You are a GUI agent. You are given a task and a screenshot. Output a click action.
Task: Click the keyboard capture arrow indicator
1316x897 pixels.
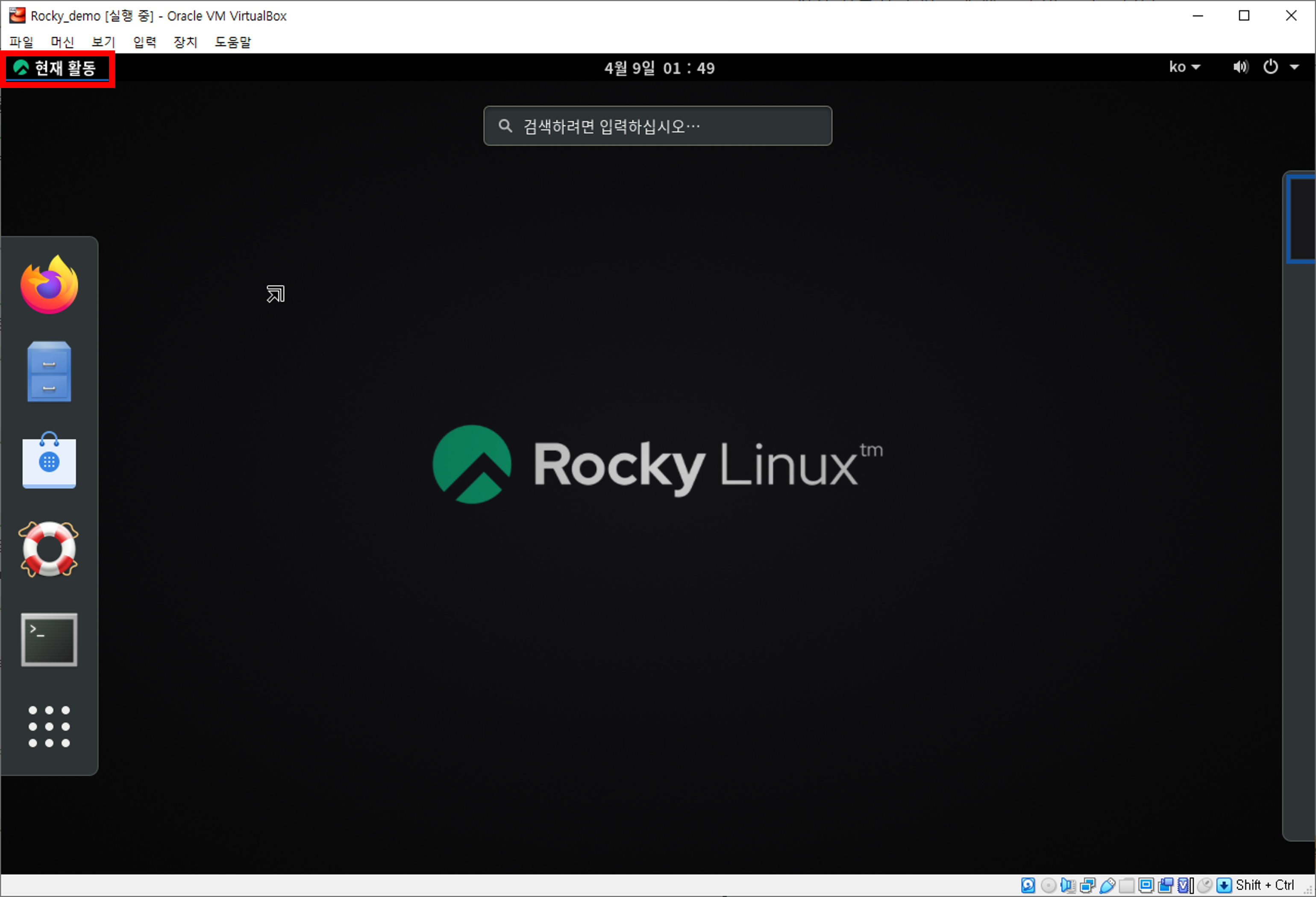coord(1224,885)
